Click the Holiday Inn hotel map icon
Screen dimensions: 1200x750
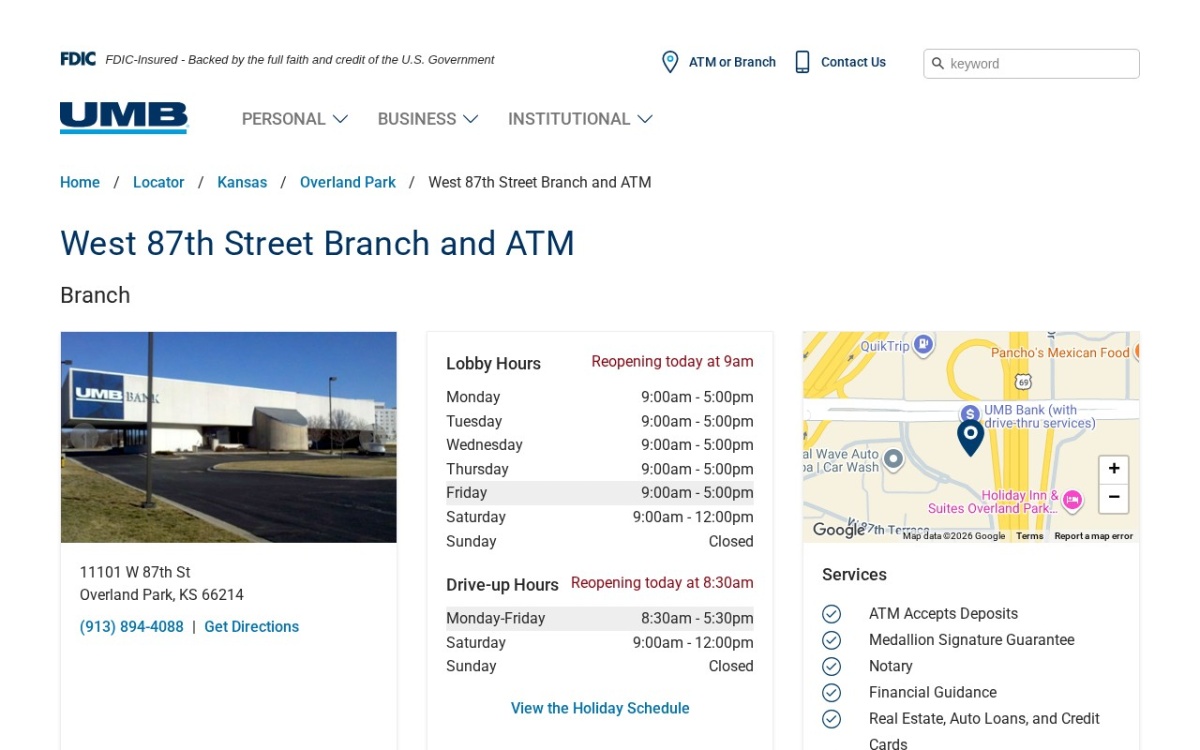(1072, 500)
